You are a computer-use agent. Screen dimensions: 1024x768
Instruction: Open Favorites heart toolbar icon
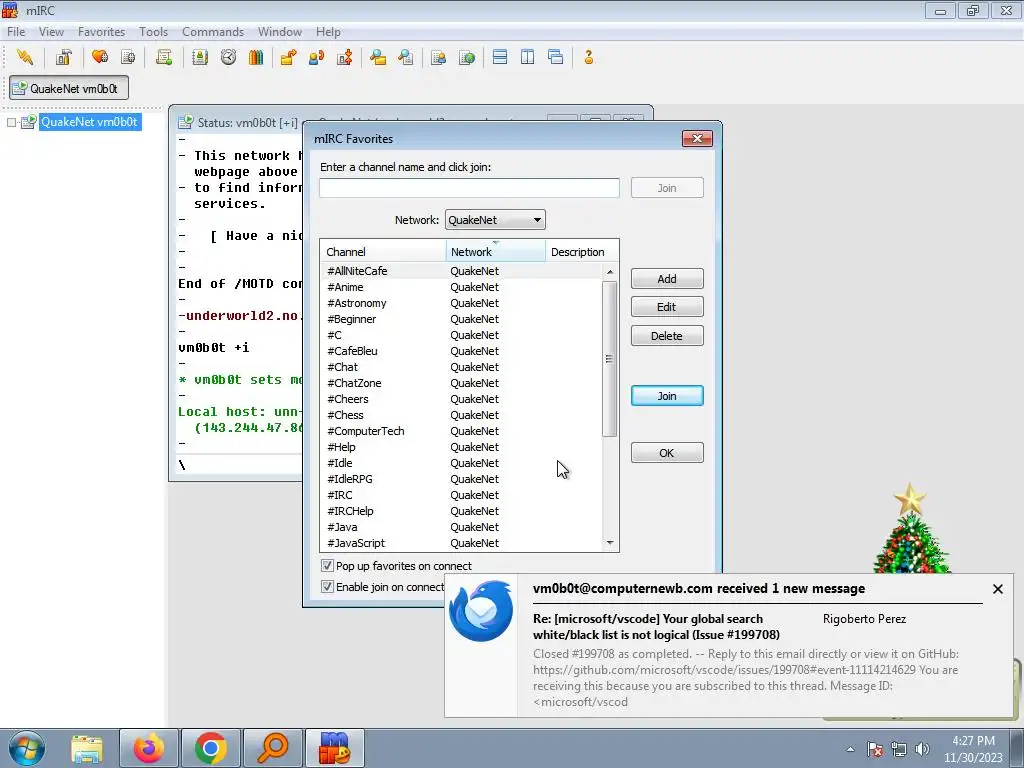tap(100, 57)
